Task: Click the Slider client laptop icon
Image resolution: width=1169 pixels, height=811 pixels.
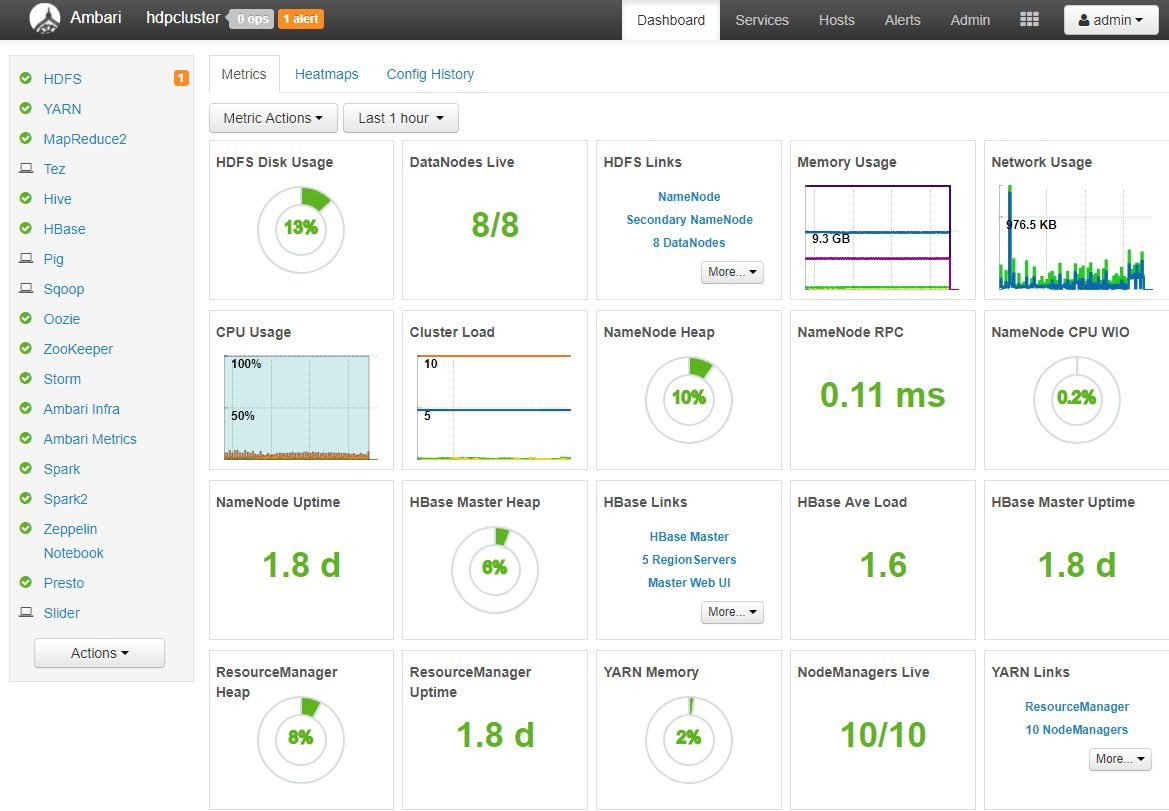Action: click(25, 613)
